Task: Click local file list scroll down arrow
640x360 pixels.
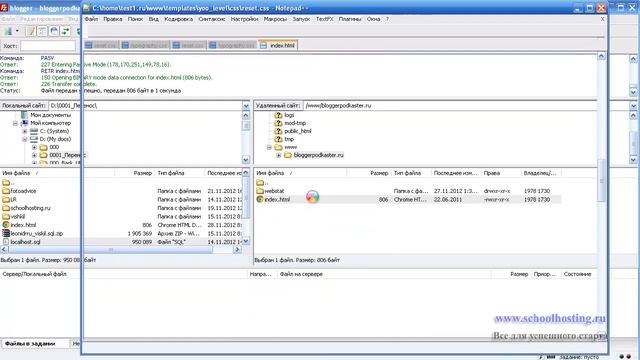Action: [246, 241]
